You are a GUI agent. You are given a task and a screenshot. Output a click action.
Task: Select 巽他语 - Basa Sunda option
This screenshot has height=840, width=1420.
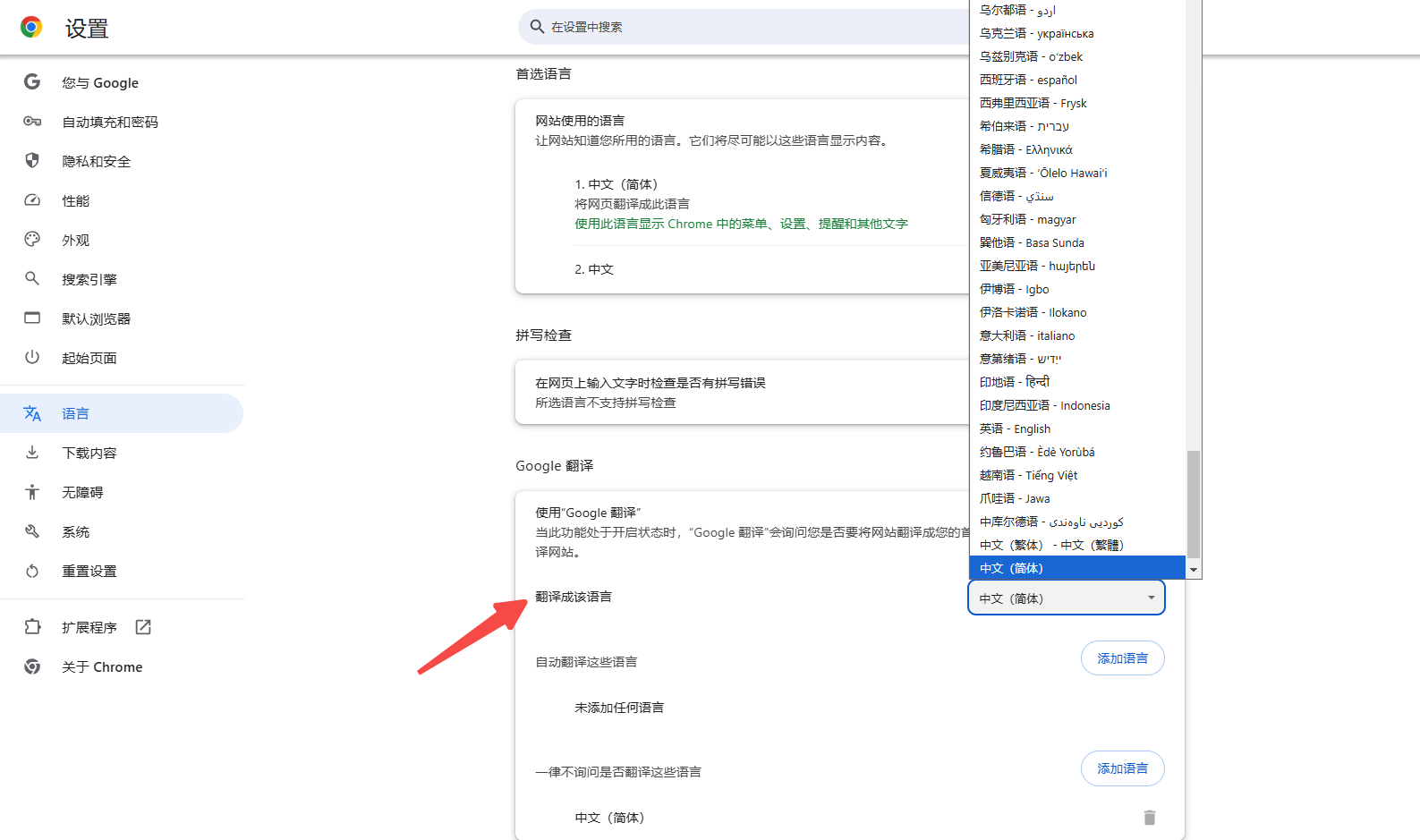click(x=1077, y=242)
